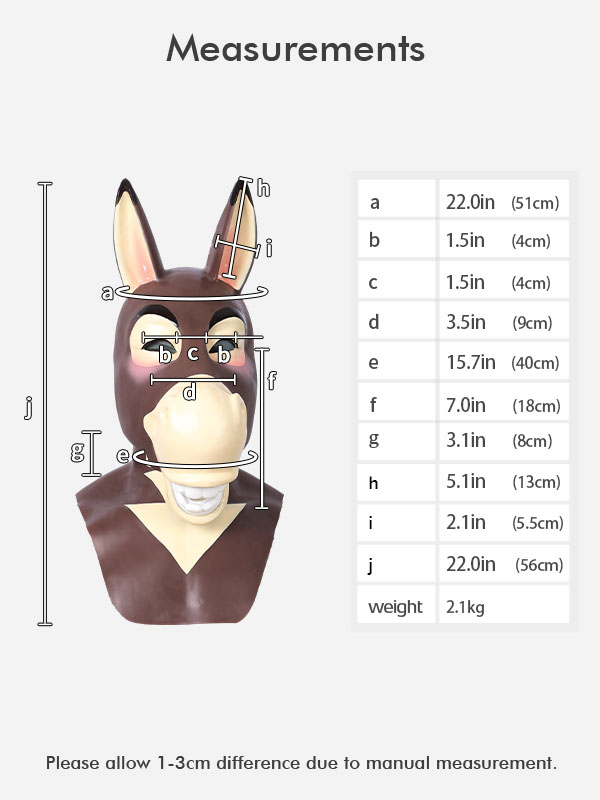Click the 'j' total height label
The height and width of the screenshot is (800, 600).
coord(29,407)
